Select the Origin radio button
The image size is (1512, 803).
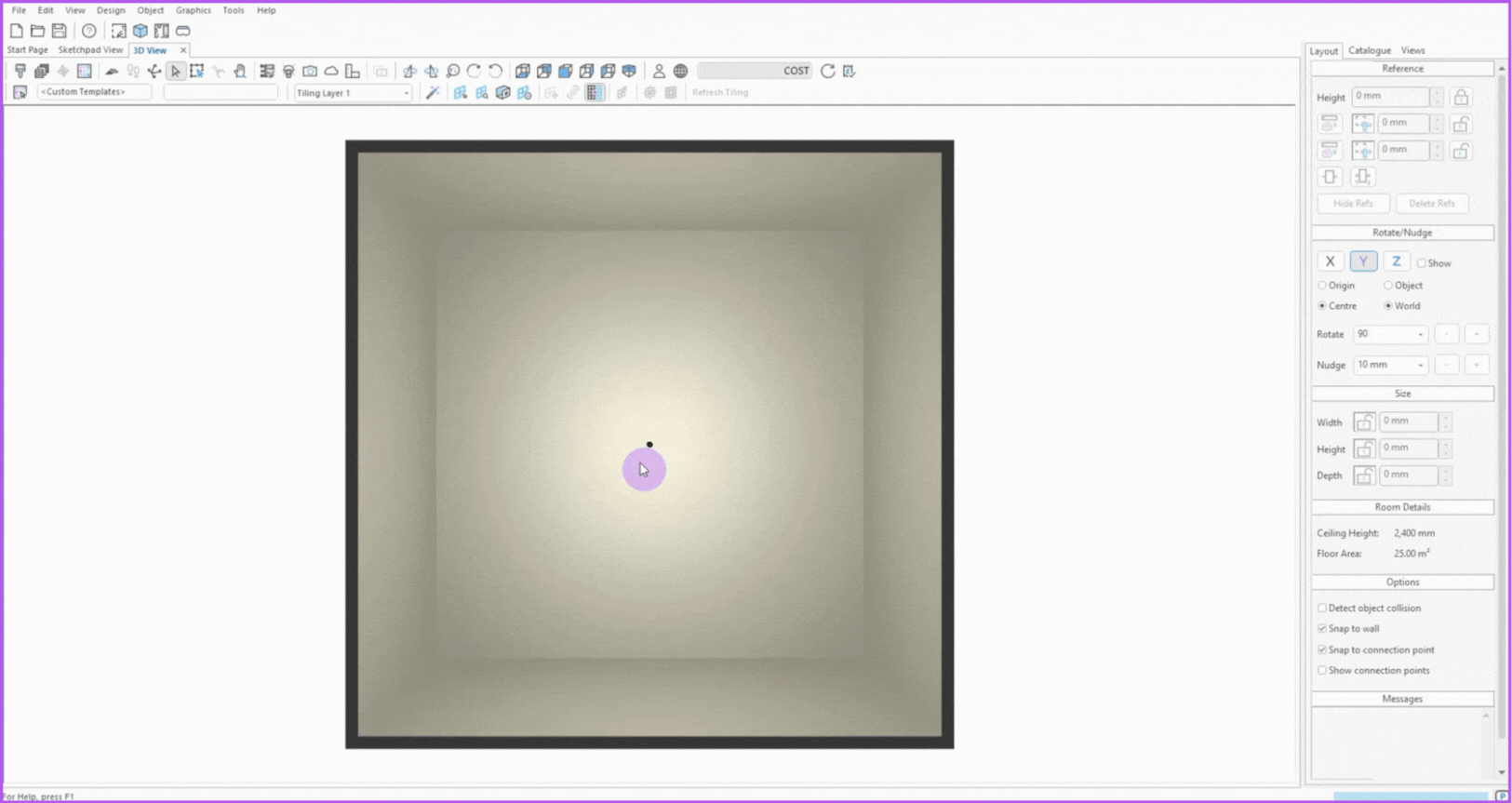pyautogui.click(x=1322, y=286)
